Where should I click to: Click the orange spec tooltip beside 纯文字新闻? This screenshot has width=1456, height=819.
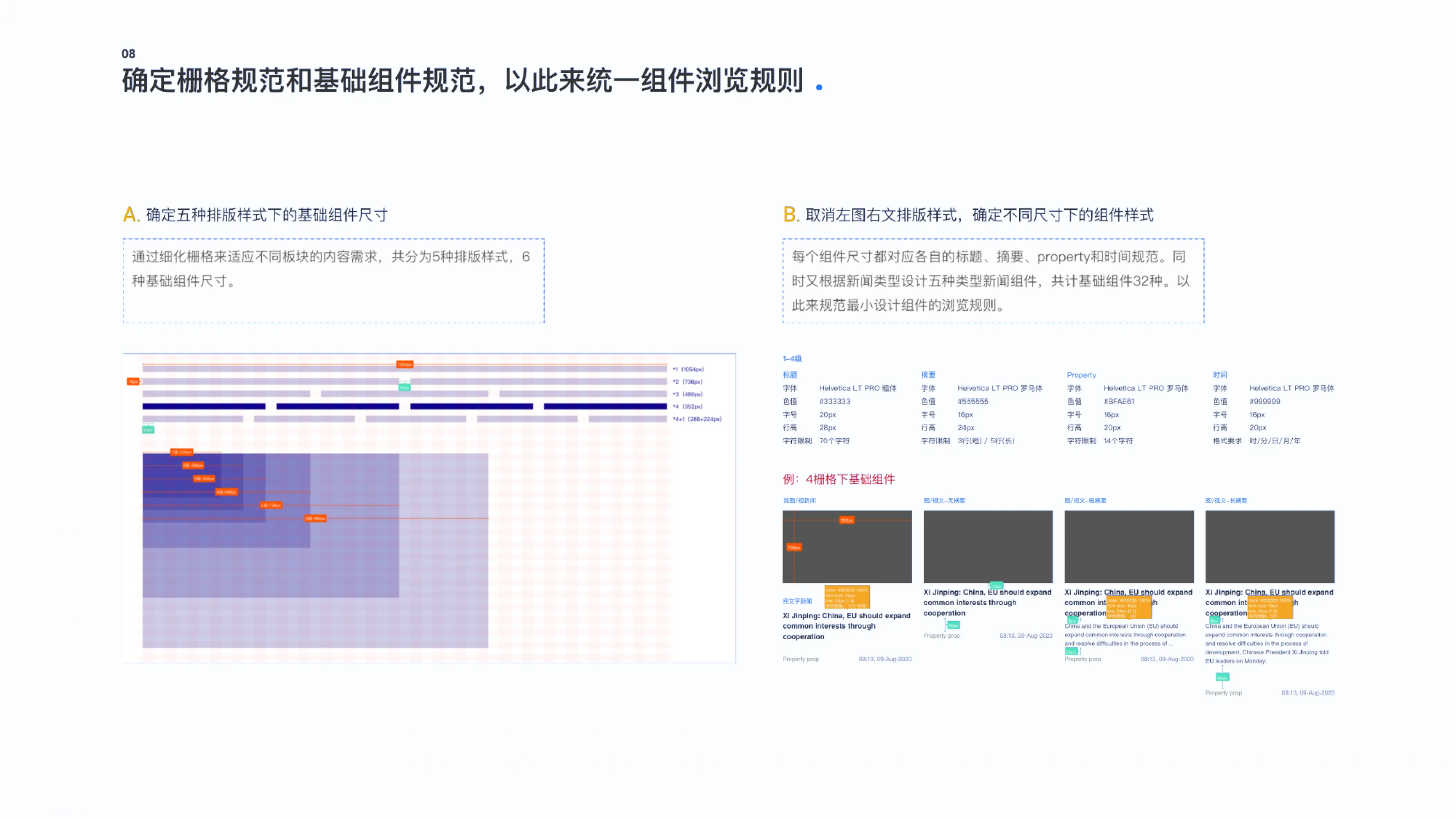click(x=847, y=598)
